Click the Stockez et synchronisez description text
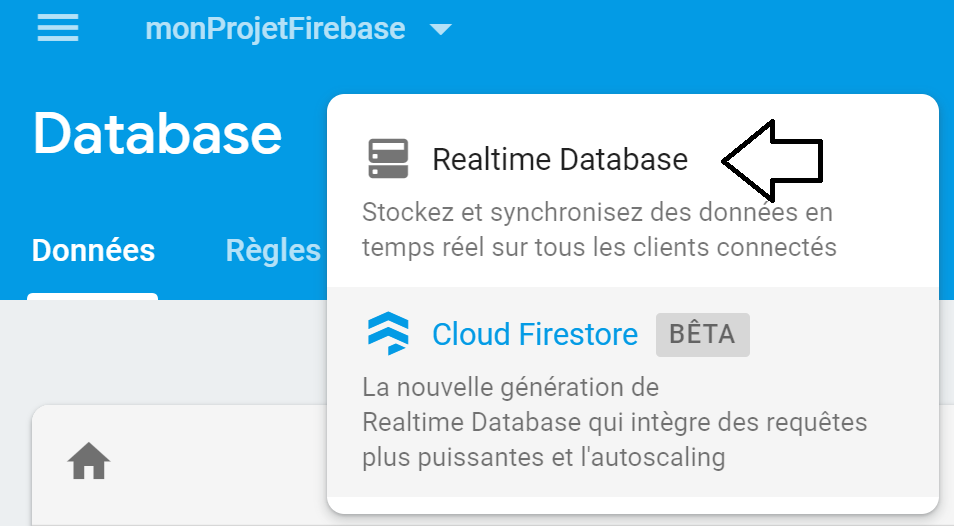 pyautogui.click(x=599, y=230)
